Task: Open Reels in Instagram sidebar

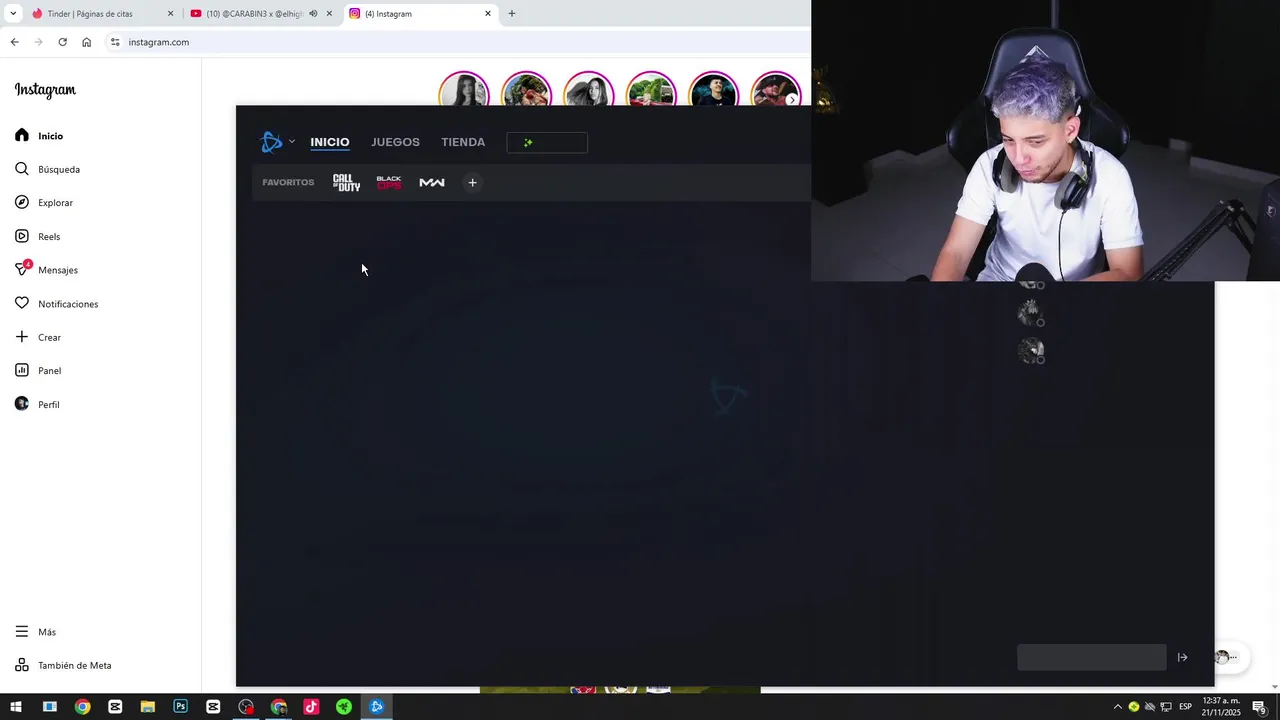Action: pyautogui.click(x=38, y=237)
